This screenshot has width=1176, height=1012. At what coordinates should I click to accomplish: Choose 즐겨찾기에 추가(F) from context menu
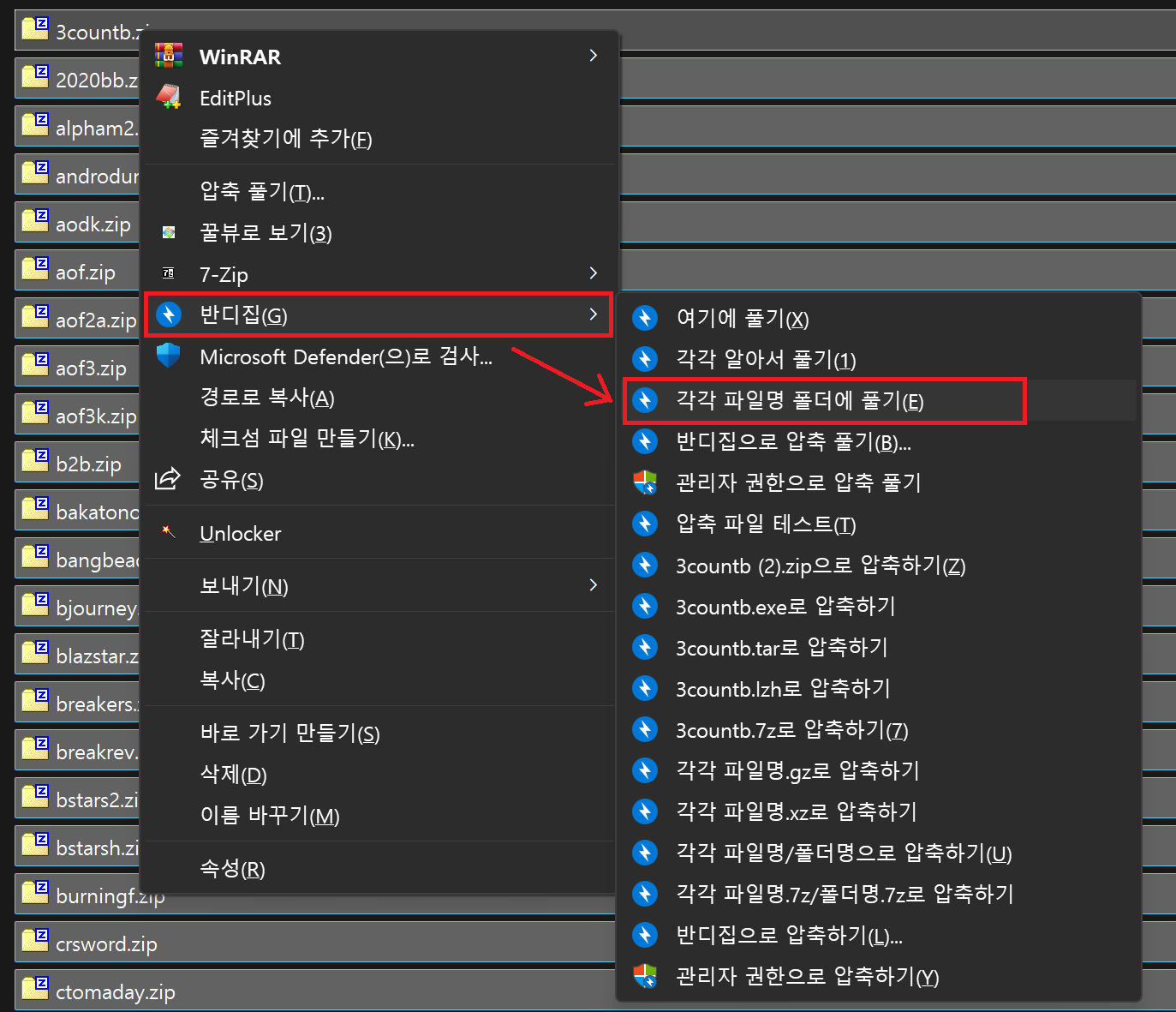pos(286,139)
